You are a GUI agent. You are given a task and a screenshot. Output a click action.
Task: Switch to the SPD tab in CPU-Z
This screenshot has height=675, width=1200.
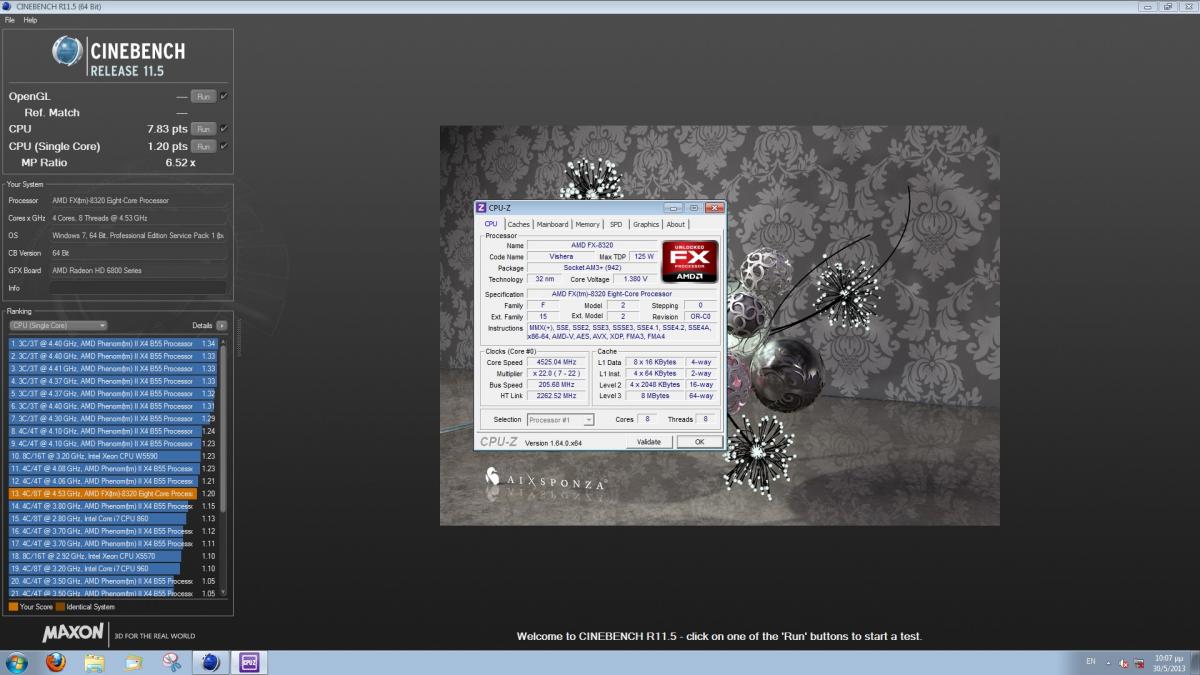tap(616, 224)
